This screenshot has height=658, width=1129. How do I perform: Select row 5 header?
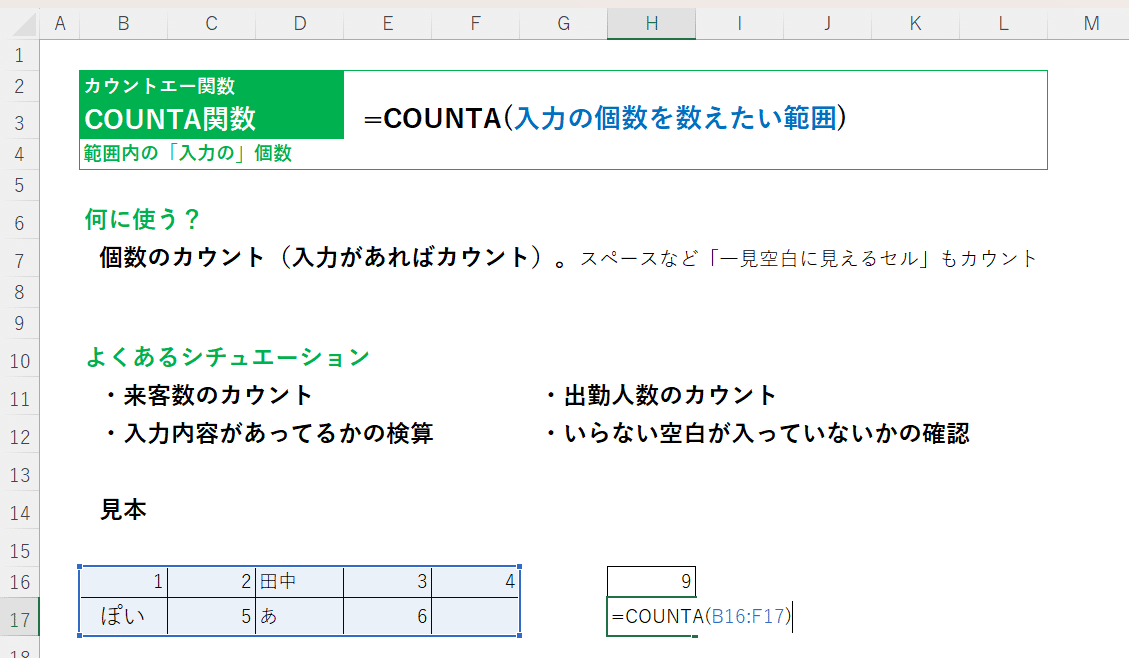click(x=19, y=185)
